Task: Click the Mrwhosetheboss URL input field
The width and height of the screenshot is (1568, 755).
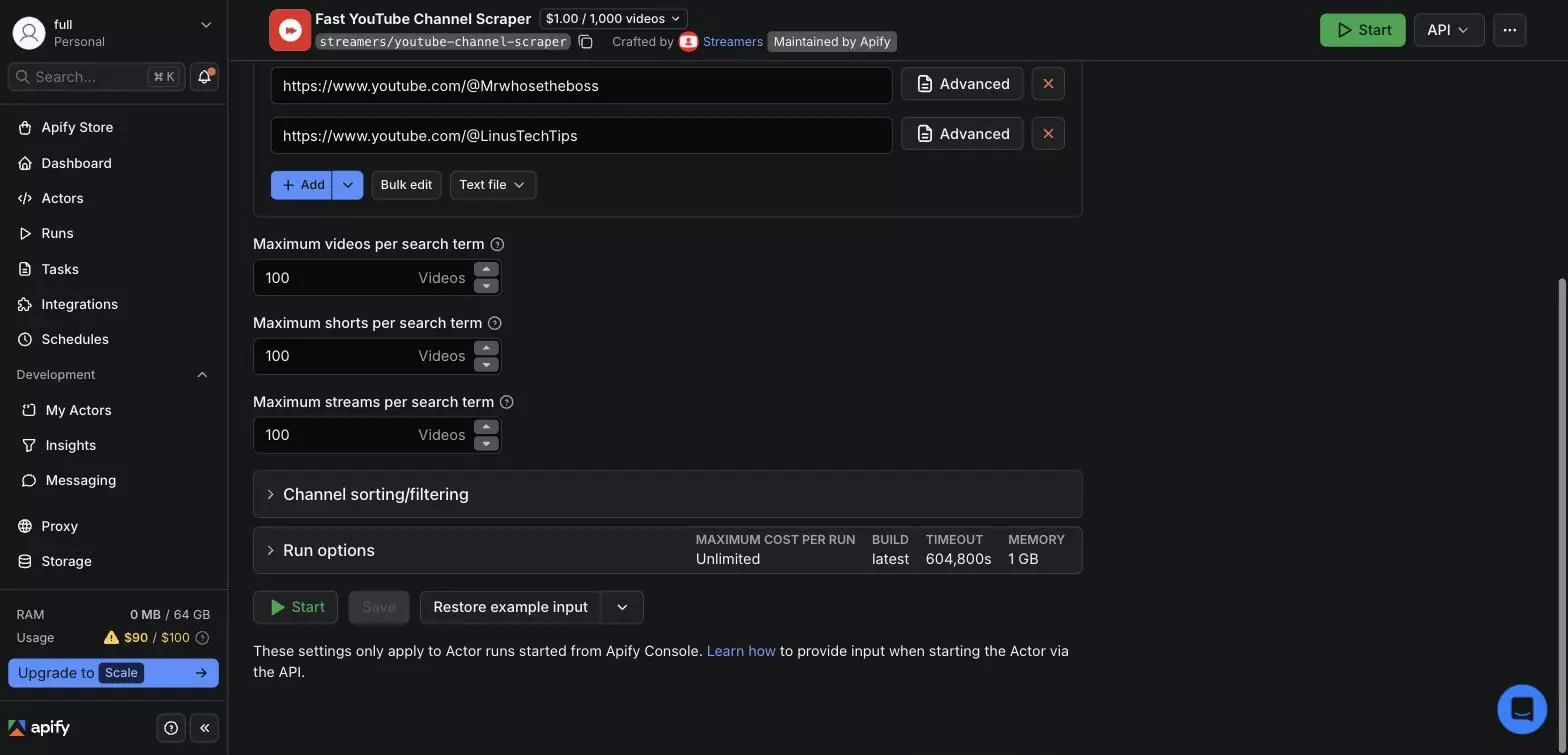Action: click(x=581, y=86)
